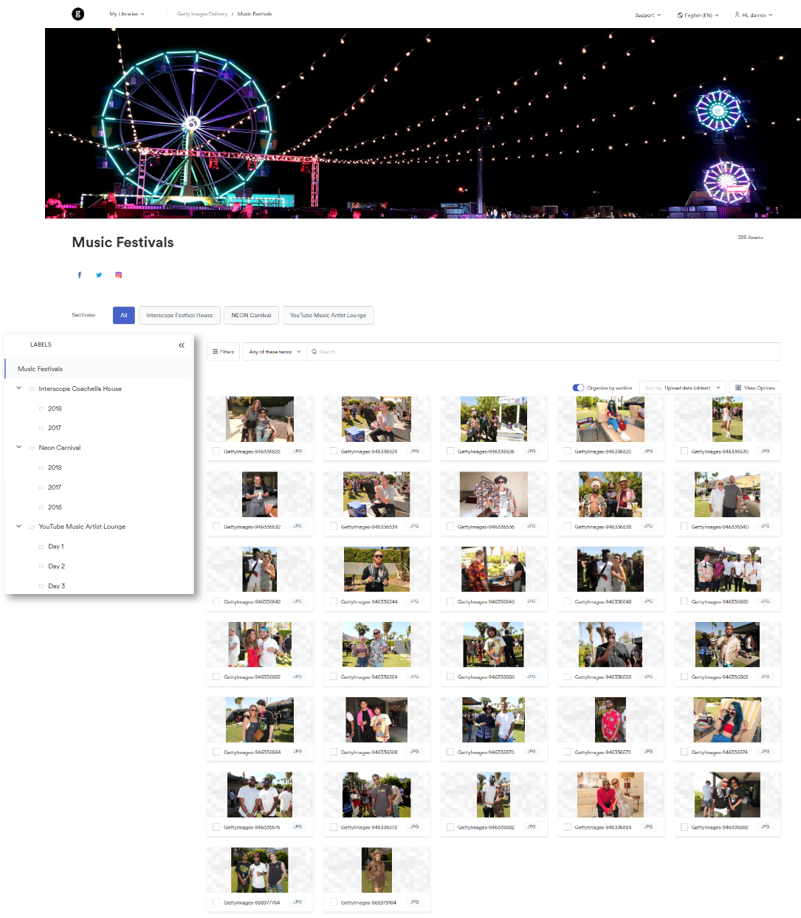Open the Sort by Upload date dropdown
Screen dimensions: 801x918
(x=684, y=387)
